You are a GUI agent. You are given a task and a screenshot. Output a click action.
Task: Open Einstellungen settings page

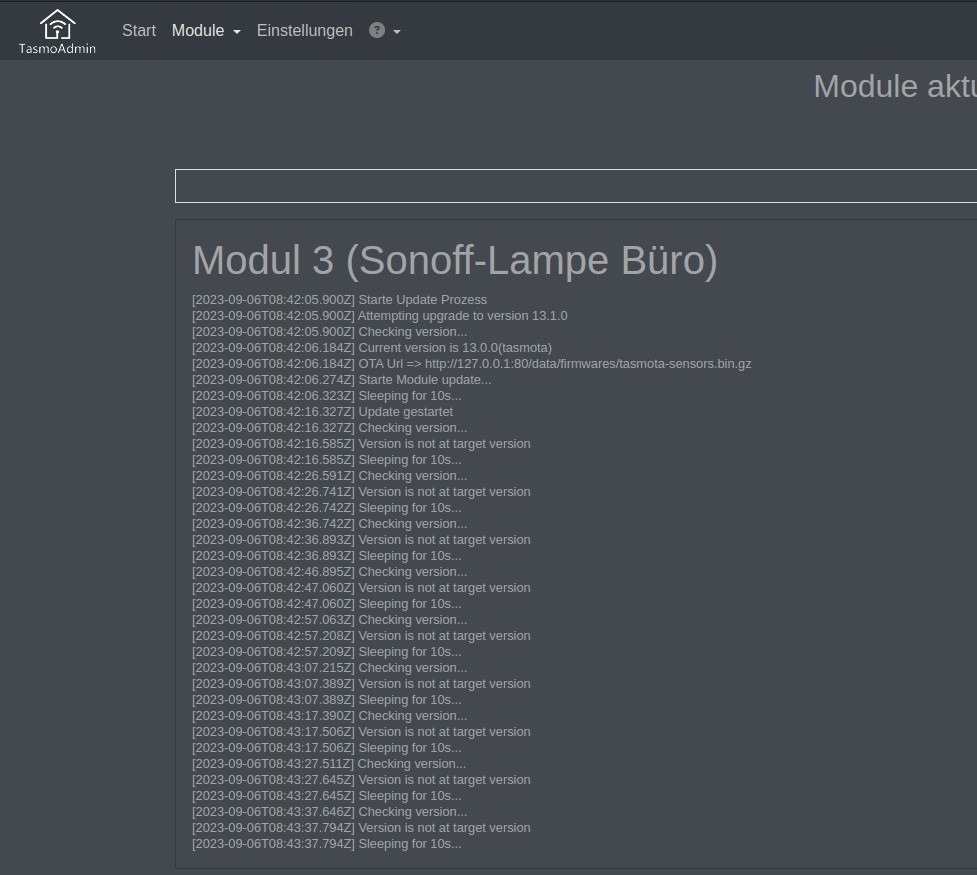pos(305,31)
